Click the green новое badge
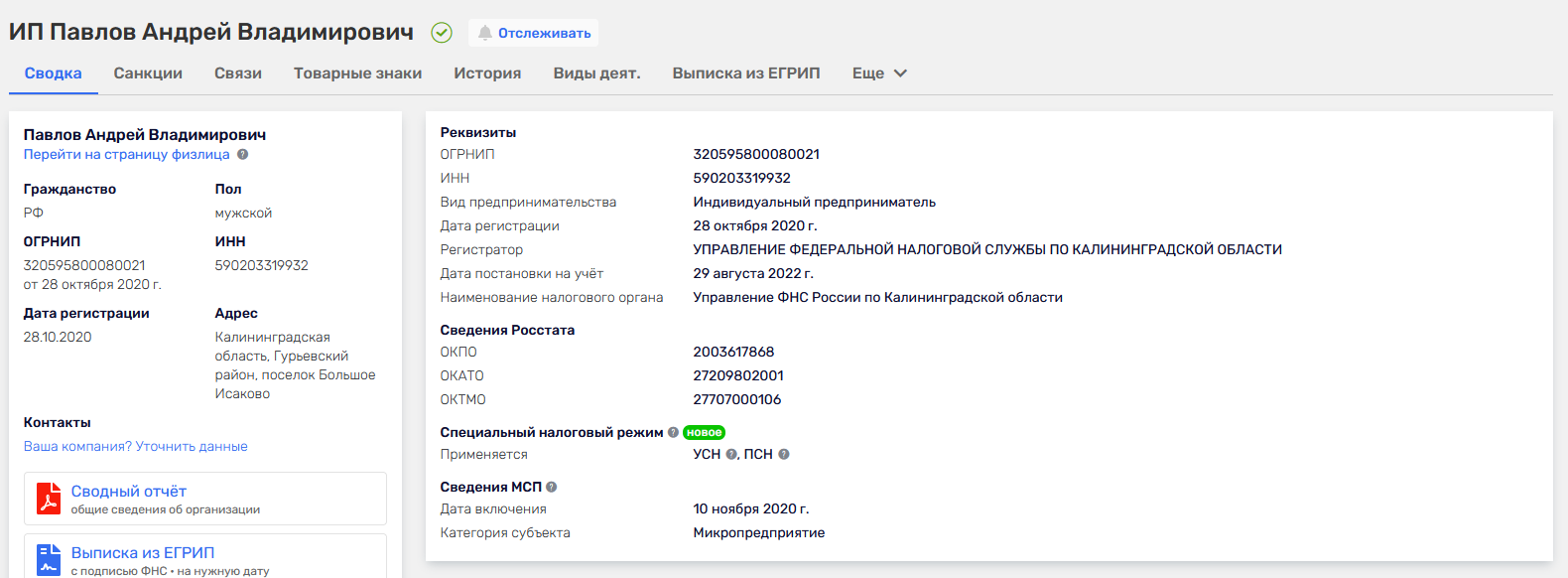The height and width of the screenshot is (578, 1568). tap(704, 433)
